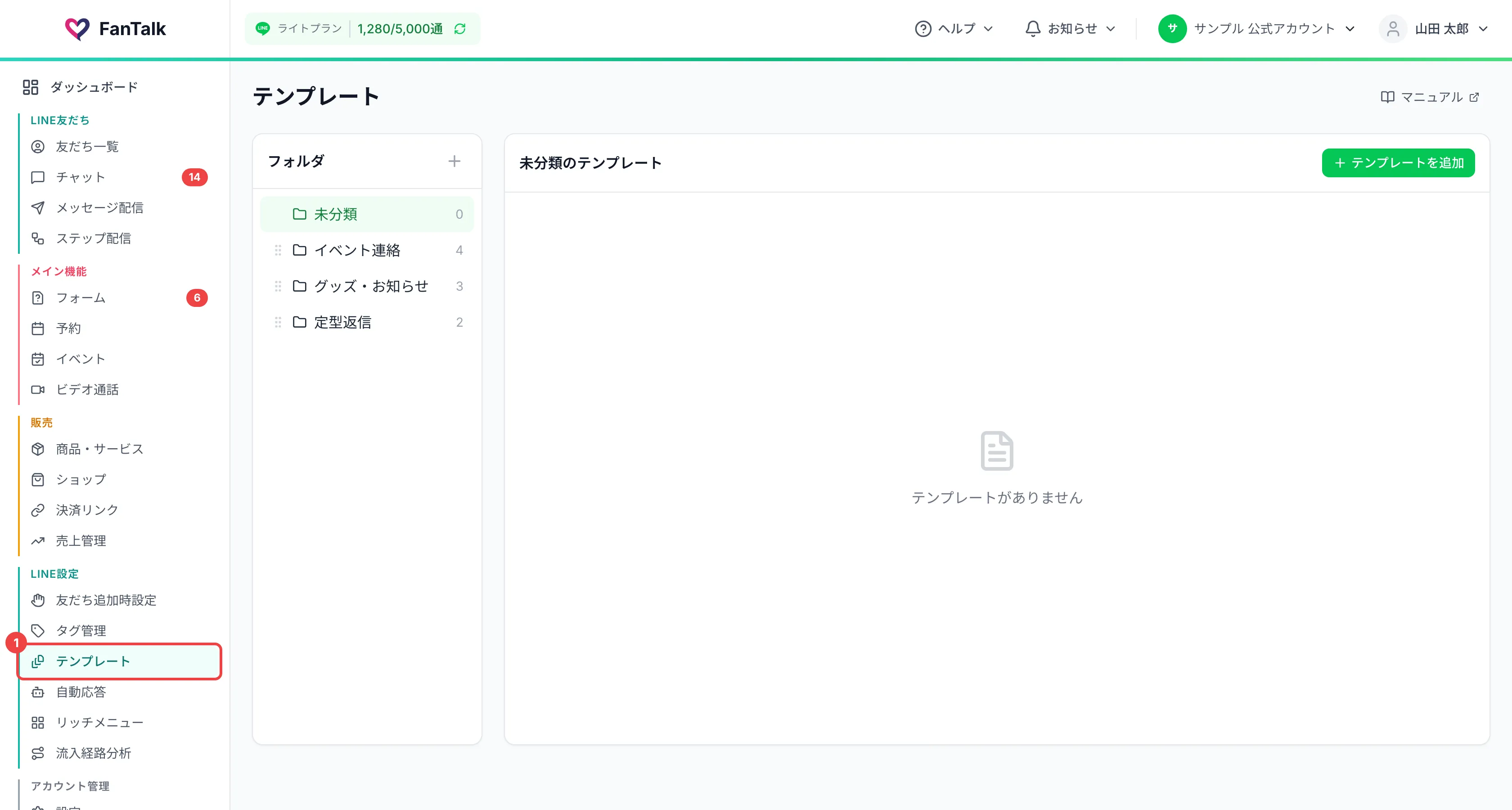
Task: Click chevron next to 山田 太郎
Action: pyautogui.click(x=1483, y=29)
